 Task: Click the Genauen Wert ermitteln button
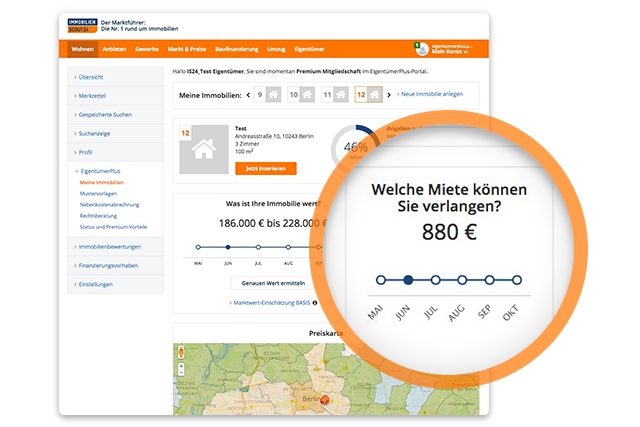pos(272,283)
